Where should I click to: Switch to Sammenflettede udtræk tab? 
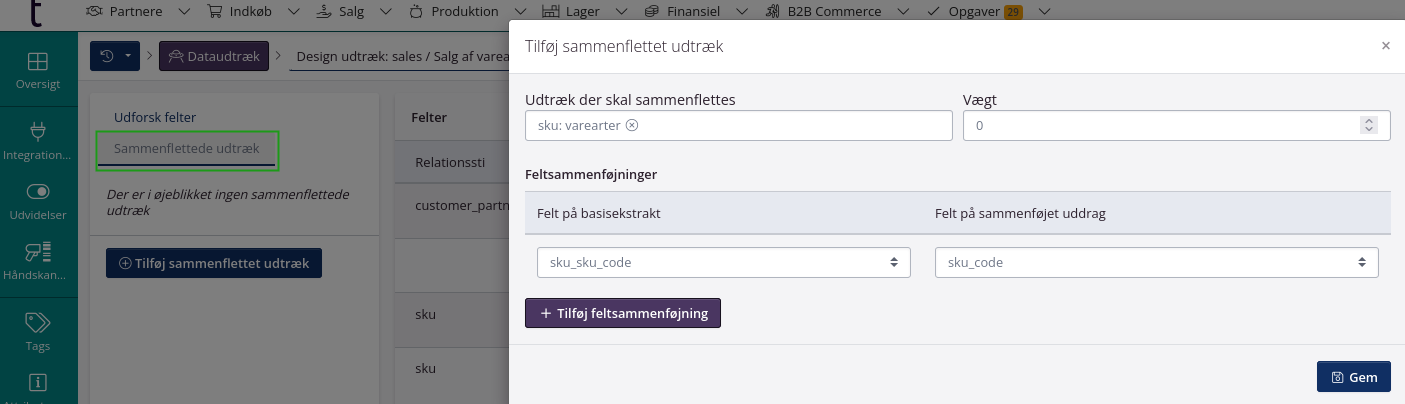pos(186,148)
